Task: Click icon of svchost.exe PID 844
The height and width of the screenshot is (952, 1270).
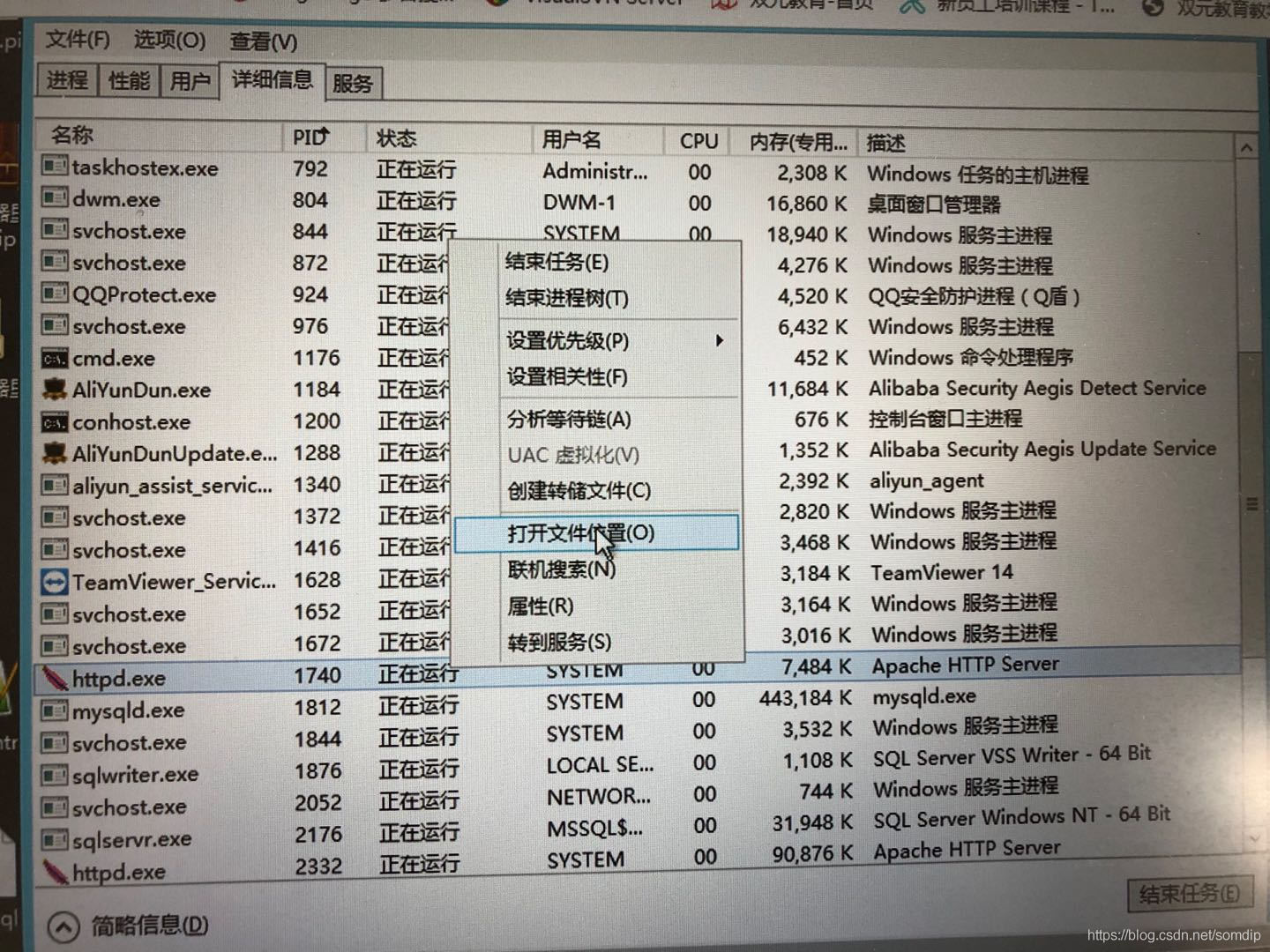Action: (x=55, y=229)
